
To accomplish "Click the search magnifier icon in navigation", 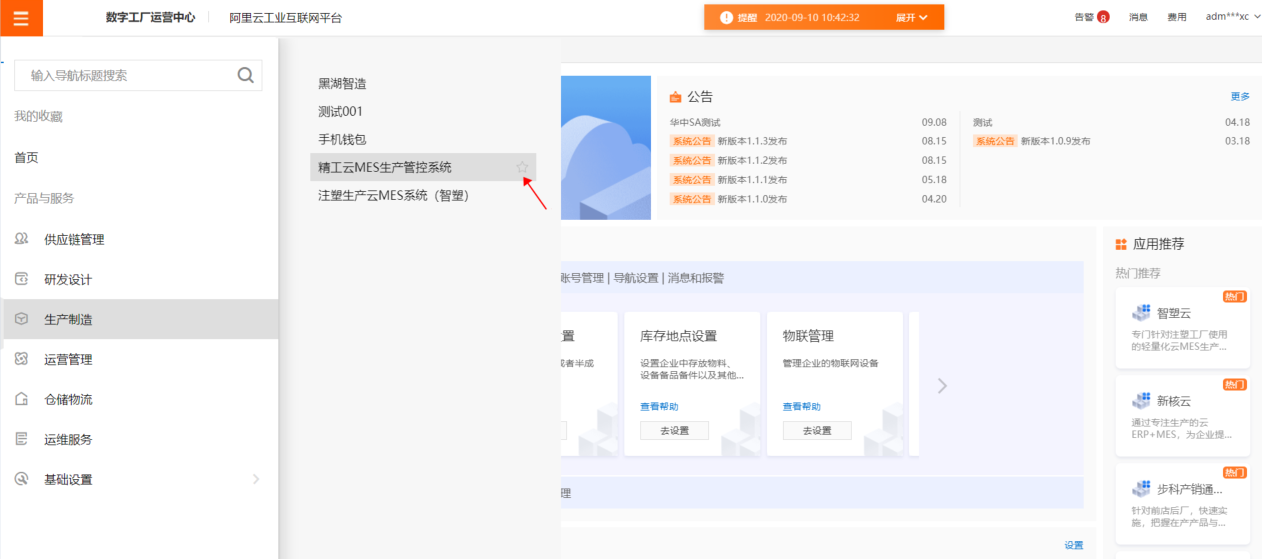I will [x=245, y=75].
